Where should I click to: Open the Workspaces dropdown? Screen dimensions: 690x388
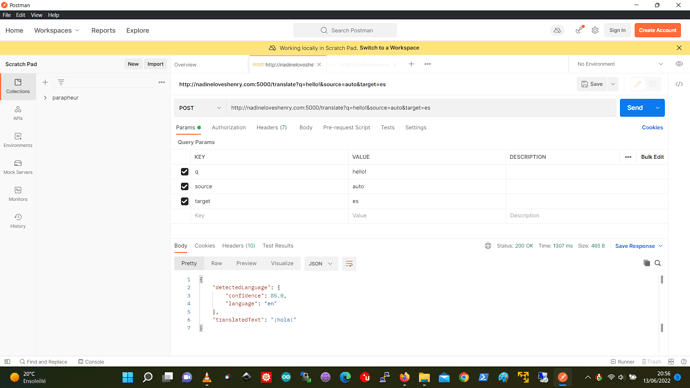click(x=56, y=30)
